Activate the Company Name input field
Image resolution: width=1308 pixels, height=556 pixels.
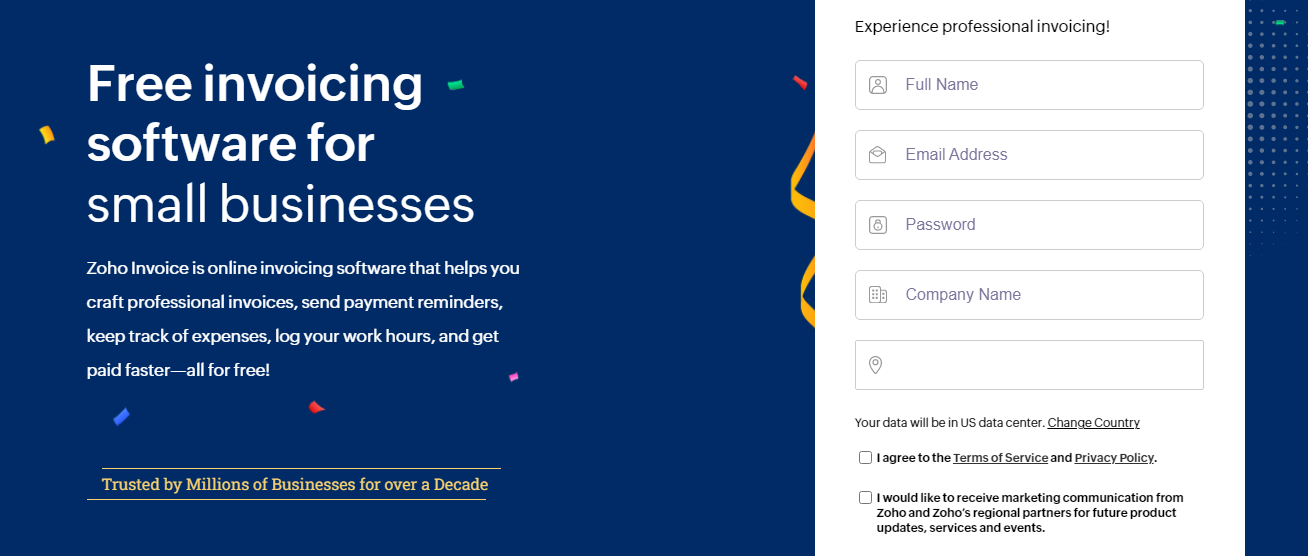tap(1029, 295)
